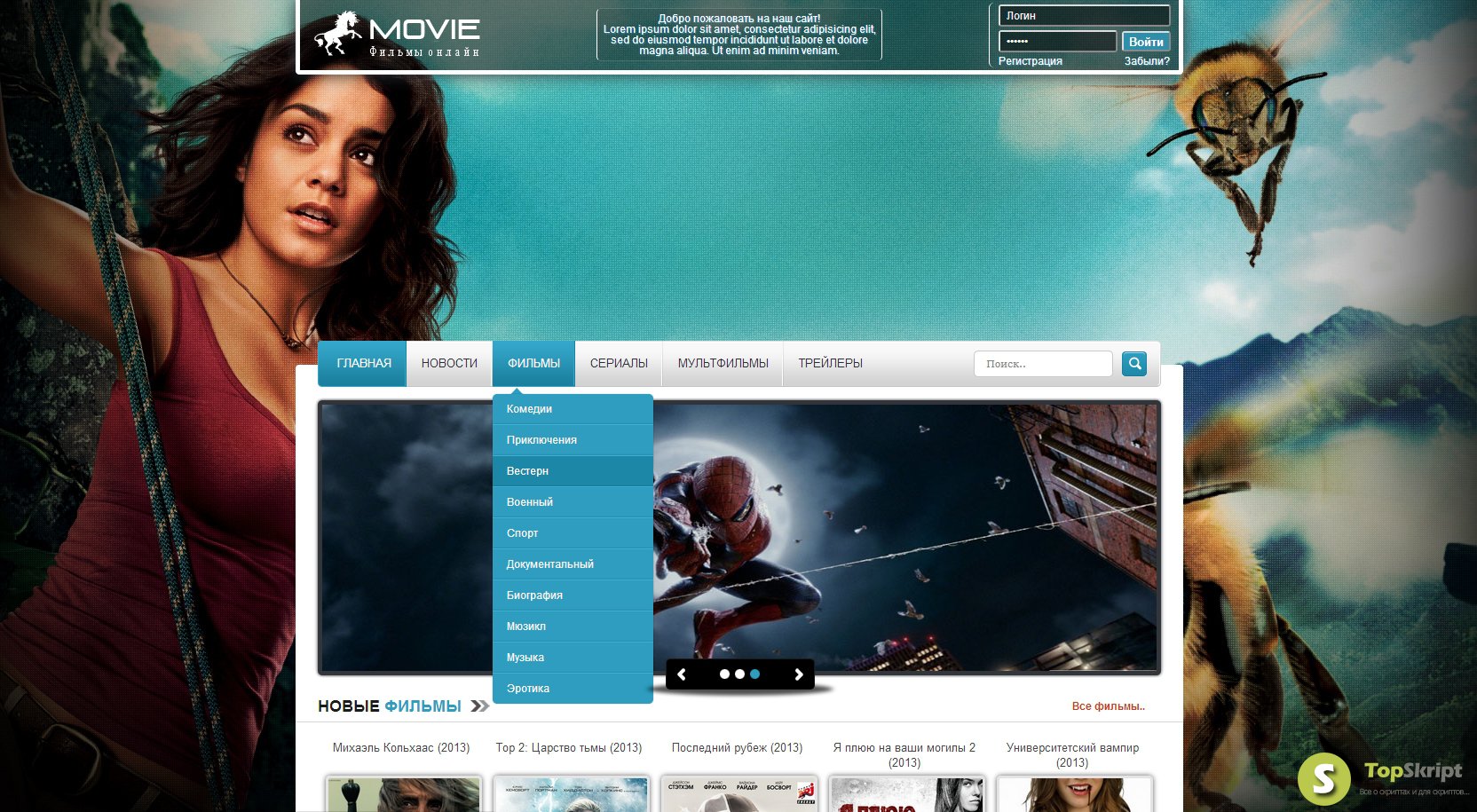The height and width of the screenshot is (812, 1477).
Task: Open Университетский вампир (2013) title
Action: click(1072, 755)
